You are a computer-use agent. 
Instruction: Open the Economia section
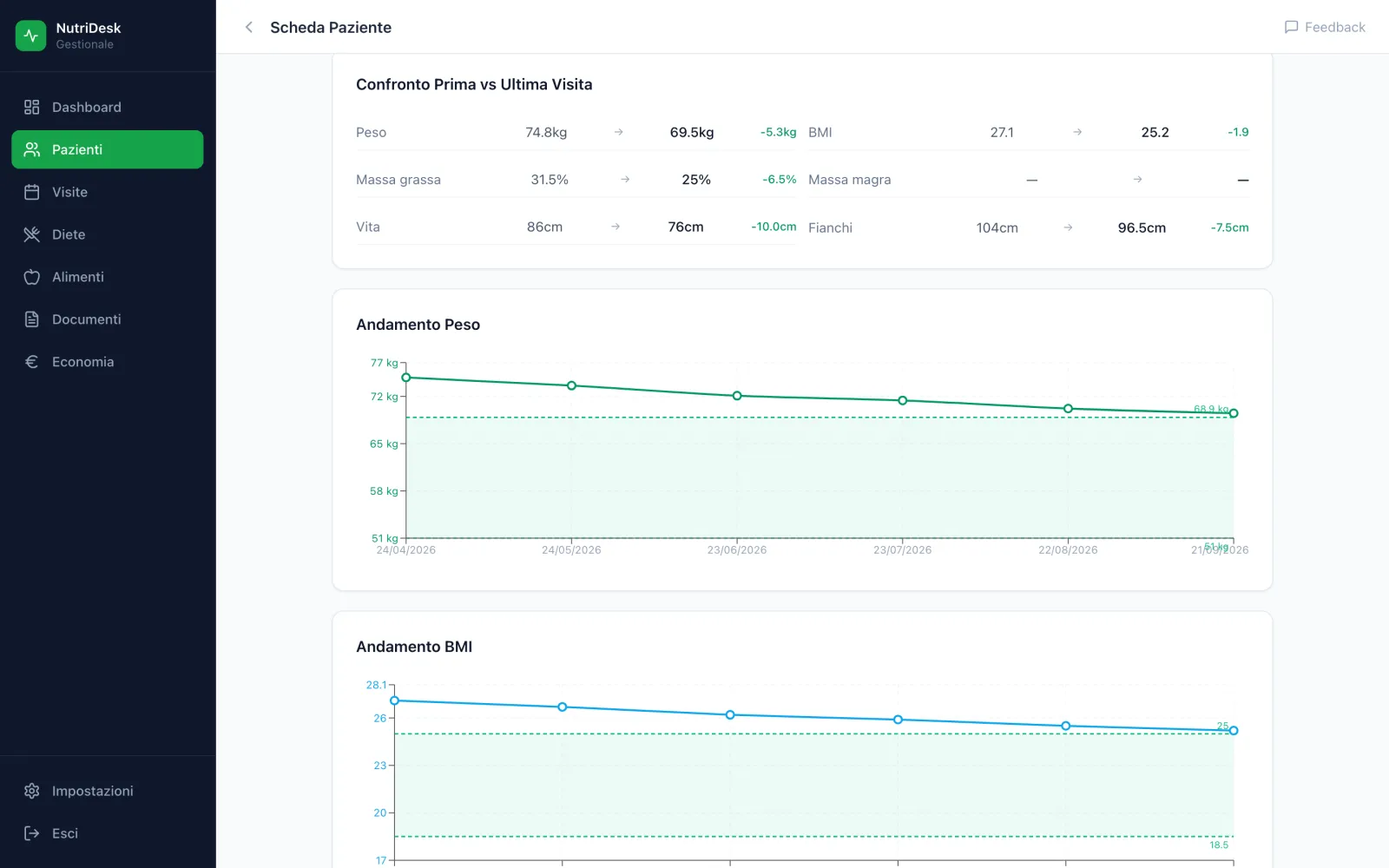[x=108, y=362]
